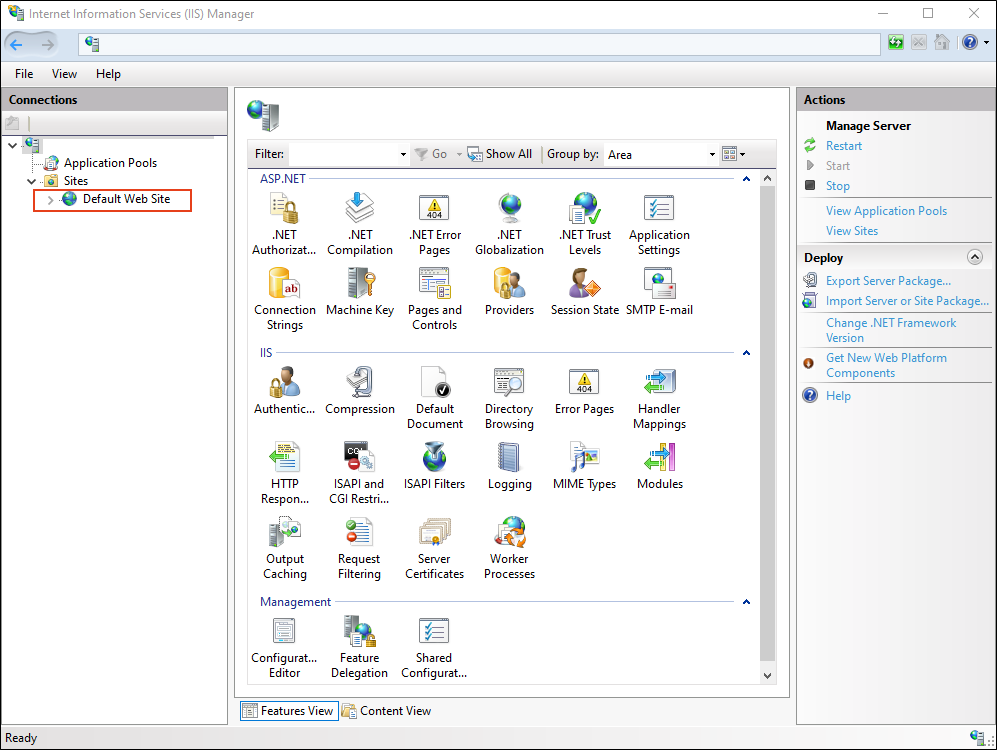The height and width of the screenshot is (750, 997).
Task: Collapse the Management group
Action: [746, 602]
